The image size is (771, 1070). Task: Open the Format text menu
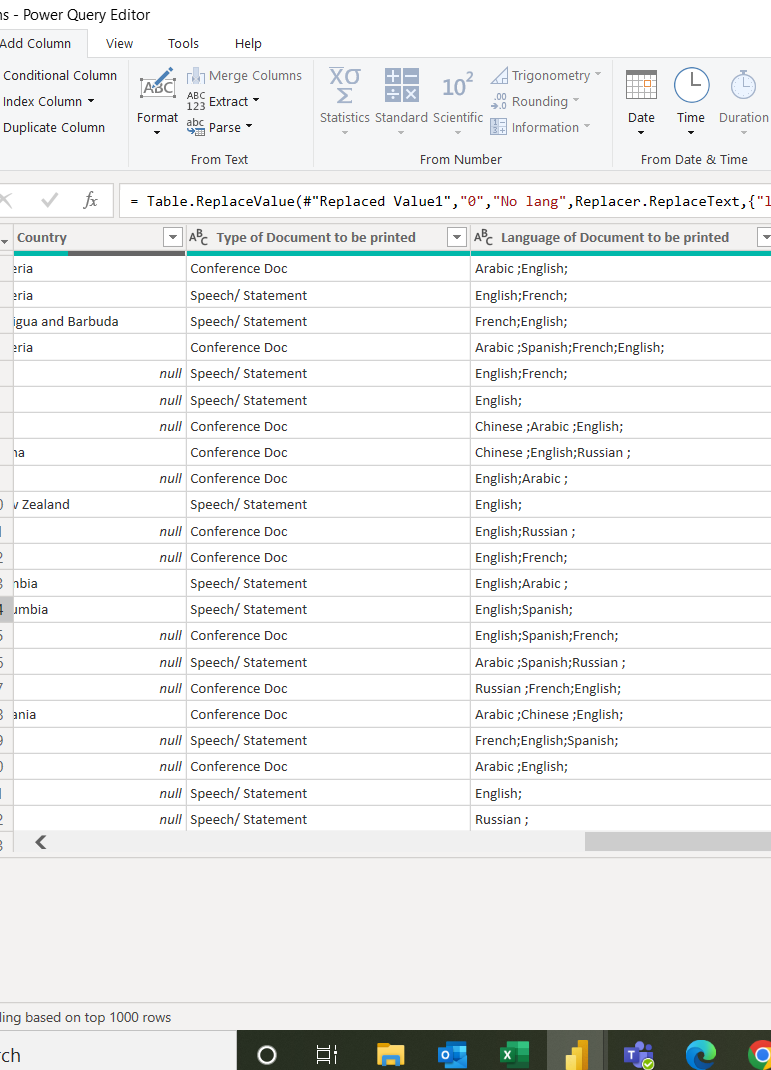pos(158,101)
